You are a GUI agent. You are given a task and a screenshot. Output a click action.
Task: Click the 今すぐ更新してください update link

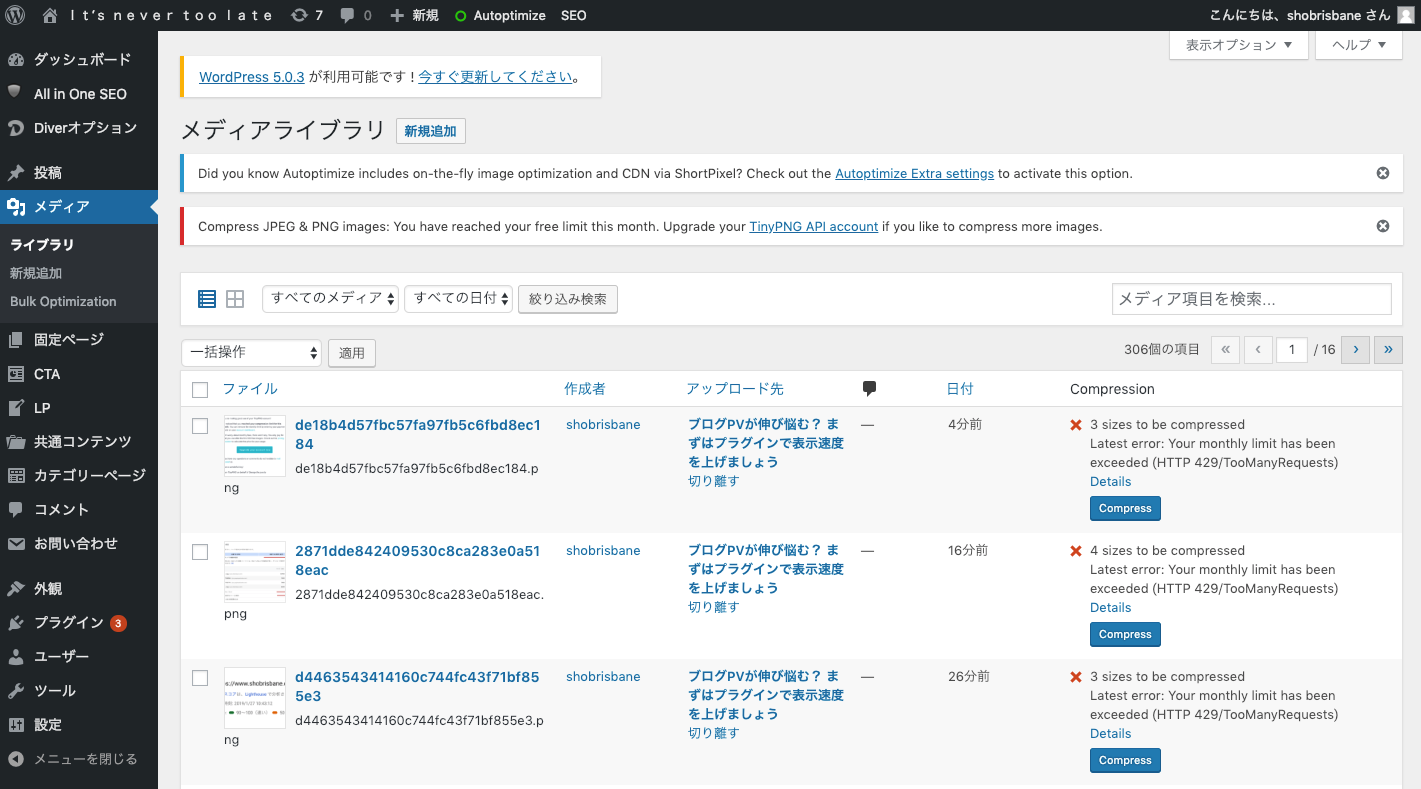pos(496,76)
